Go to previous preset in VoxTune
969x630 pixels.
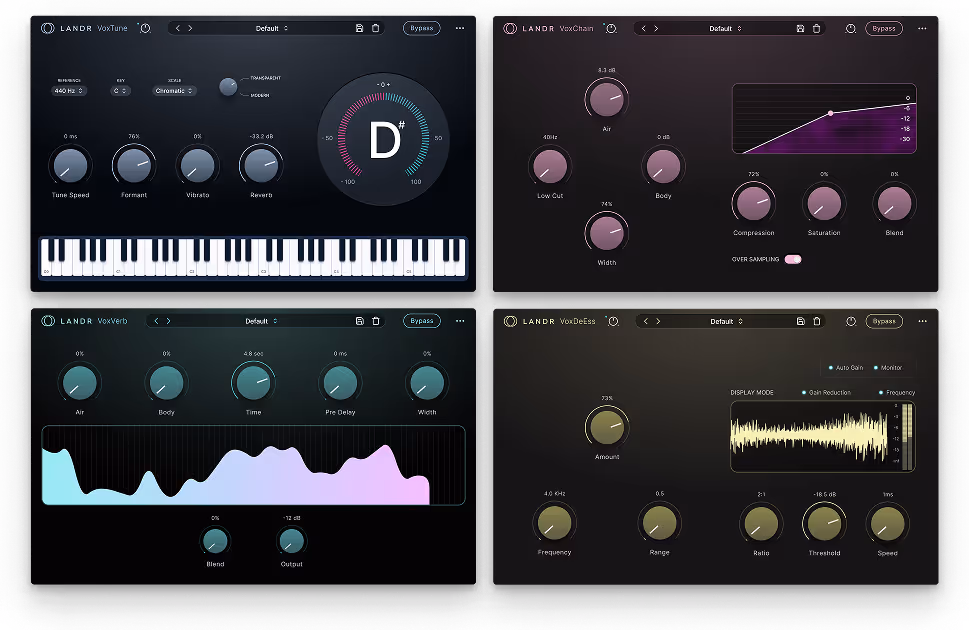coord(177,28)
